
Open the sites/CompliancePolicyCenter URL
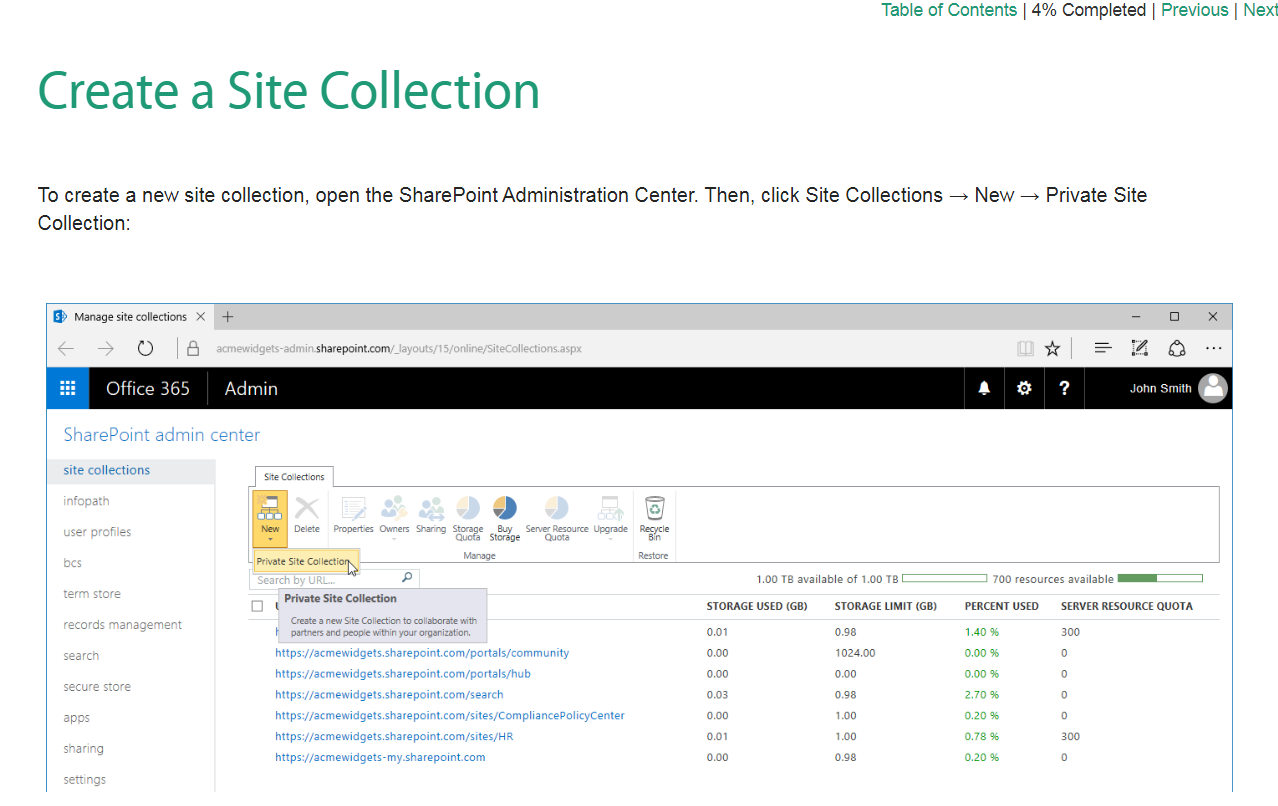(450, 716)
